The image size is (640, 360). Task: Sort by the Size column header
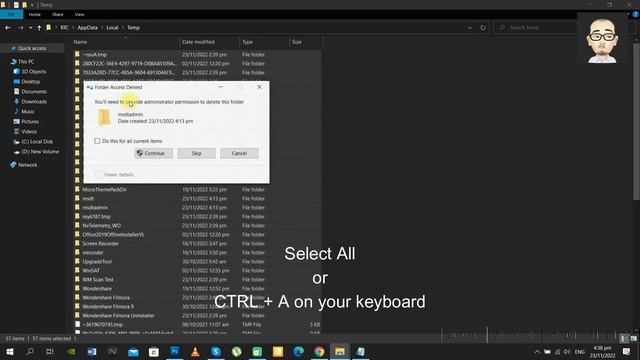(306, 42)
